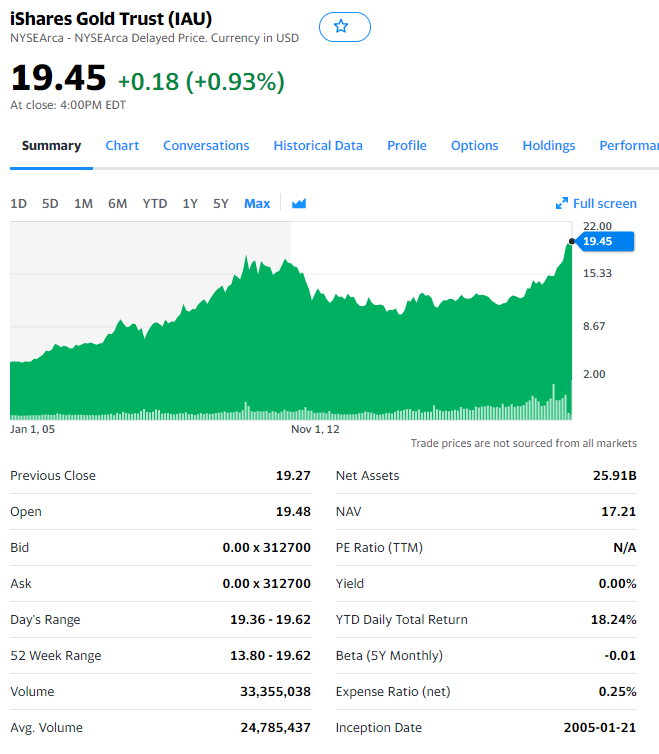Click the YTD Daily Total Return value 18.24%
659x754 pixels.
coord(614,620)
